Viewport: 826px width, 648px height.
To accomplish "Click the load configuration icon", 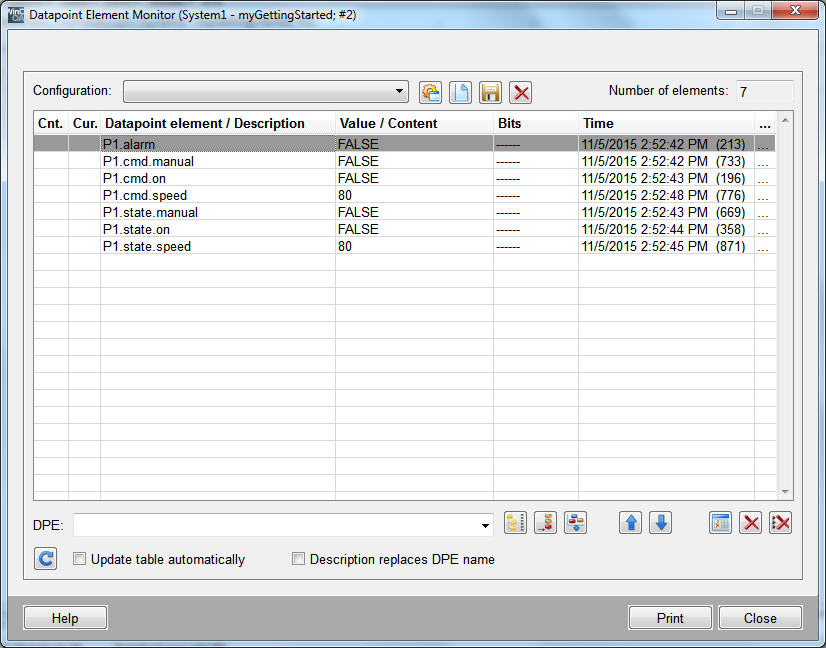I will click(430, 93).
